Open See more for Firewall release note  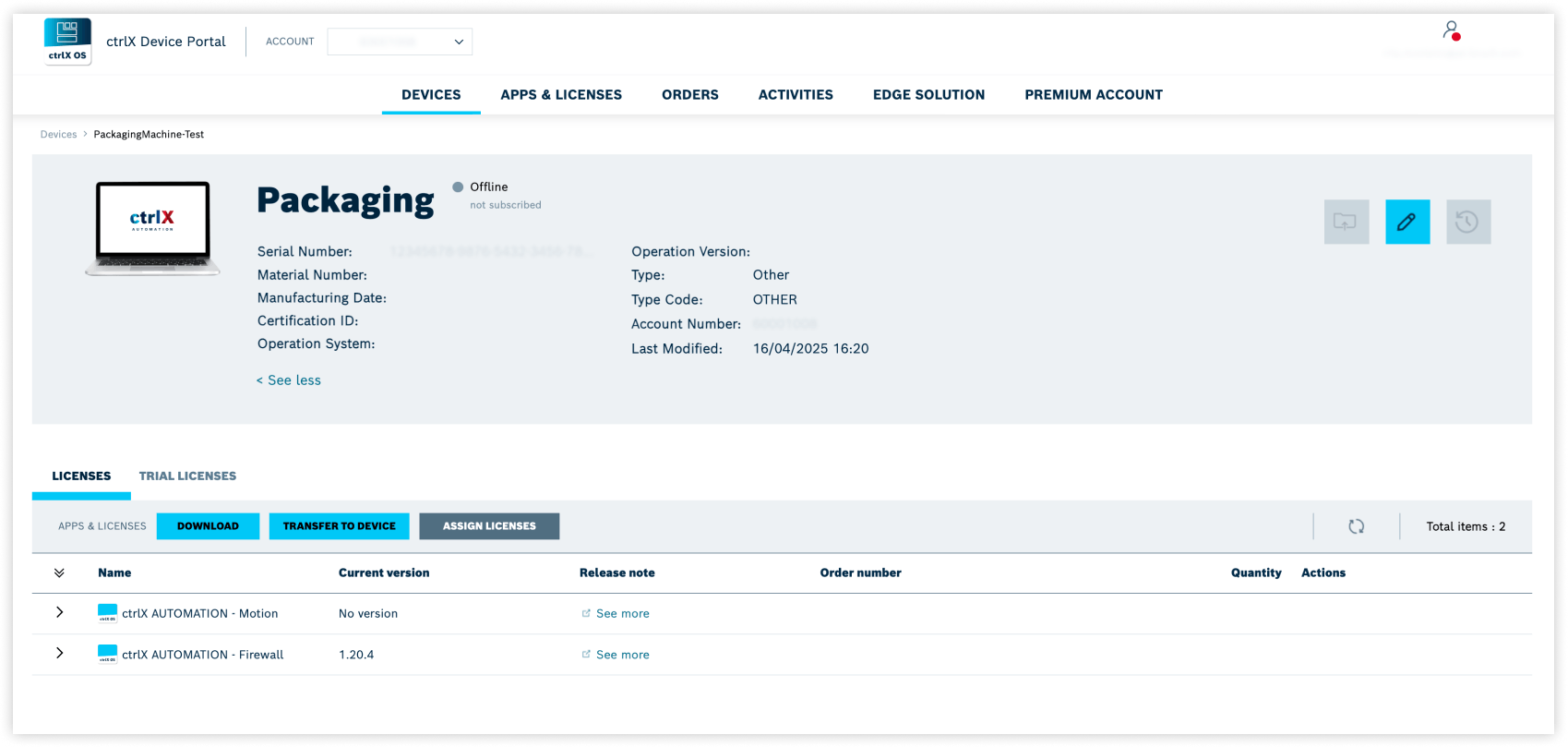pos(623,655)
